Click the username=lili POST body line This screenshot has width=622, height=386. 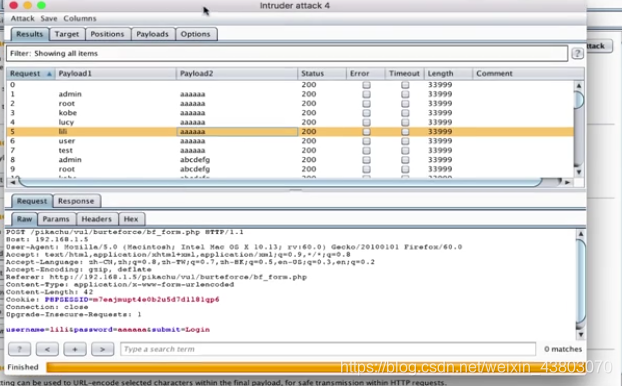[x=108, y=330]
